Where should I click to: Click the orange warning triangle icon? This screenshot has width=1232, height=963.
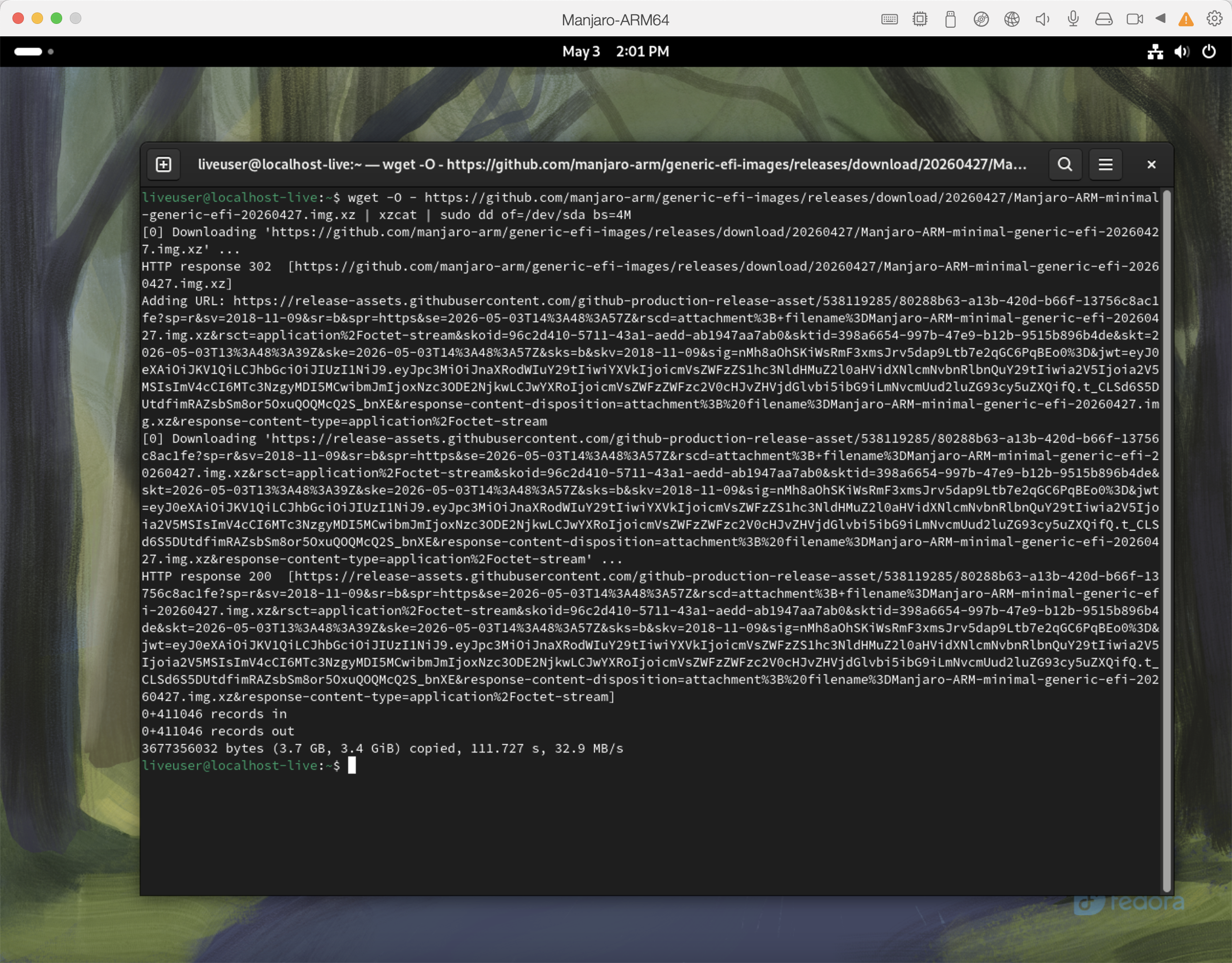pyautogui.click(x=1186, y=20)
